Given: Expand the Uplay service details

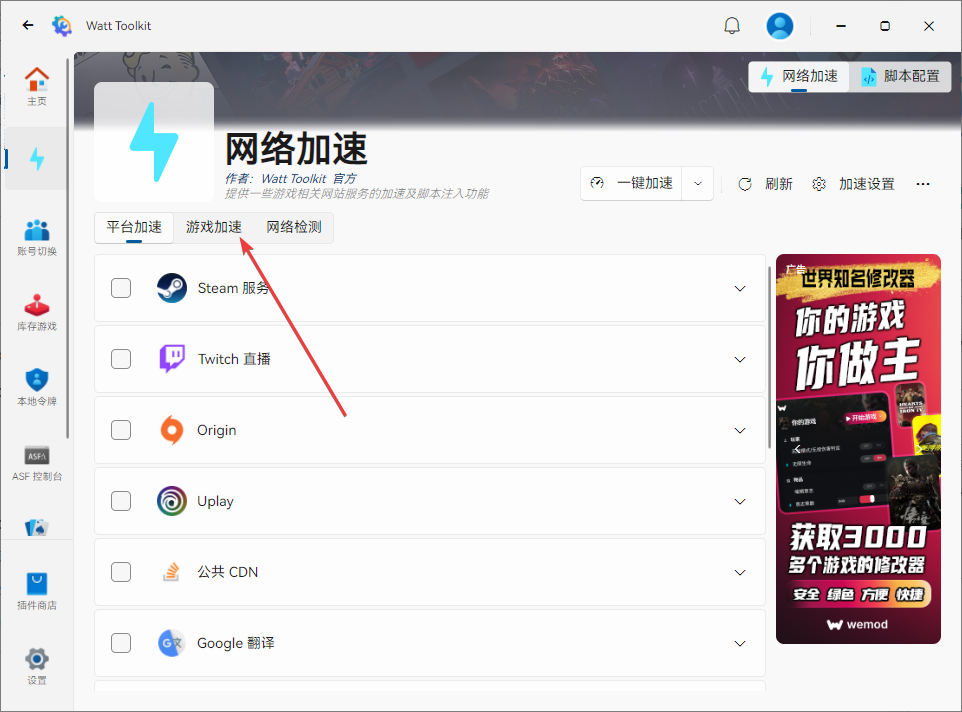Looking at the screenshot, I should tap(739, 501).
